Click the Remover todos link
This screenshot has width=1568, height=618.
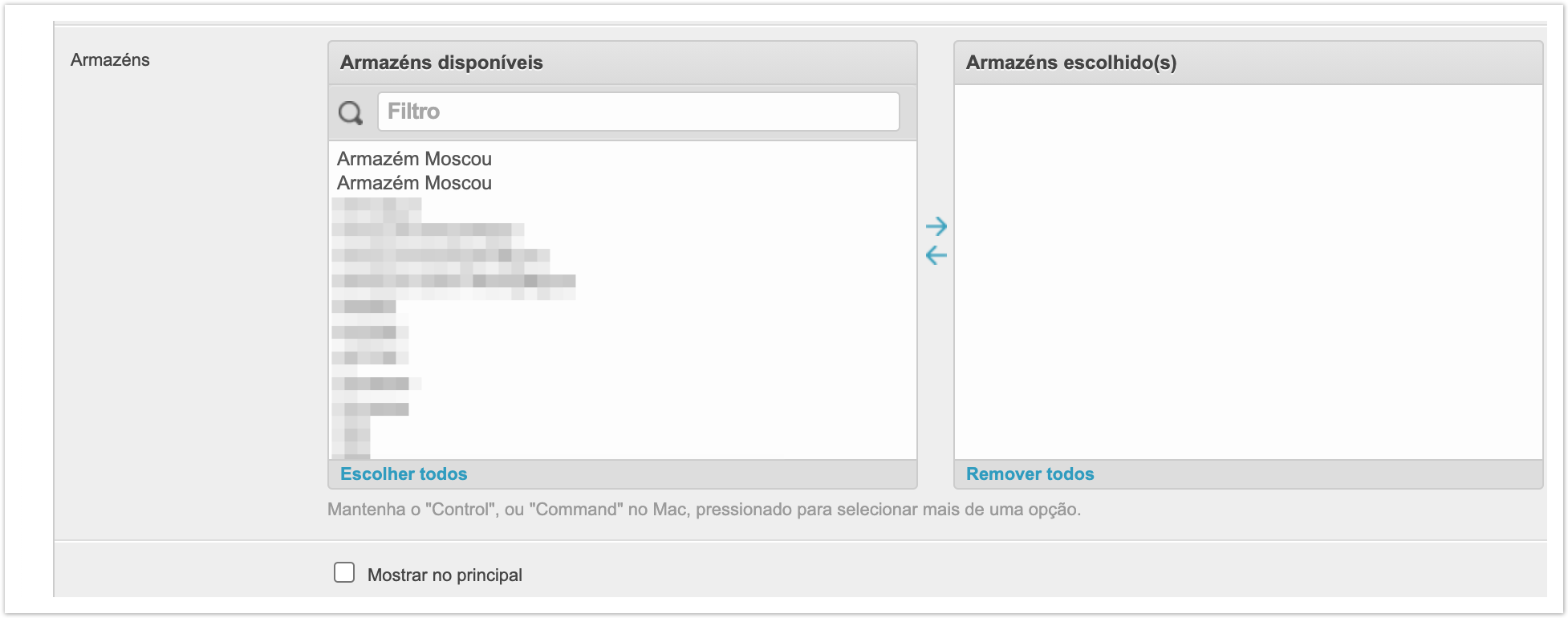pyautogui.click(x=1030, y=474)
